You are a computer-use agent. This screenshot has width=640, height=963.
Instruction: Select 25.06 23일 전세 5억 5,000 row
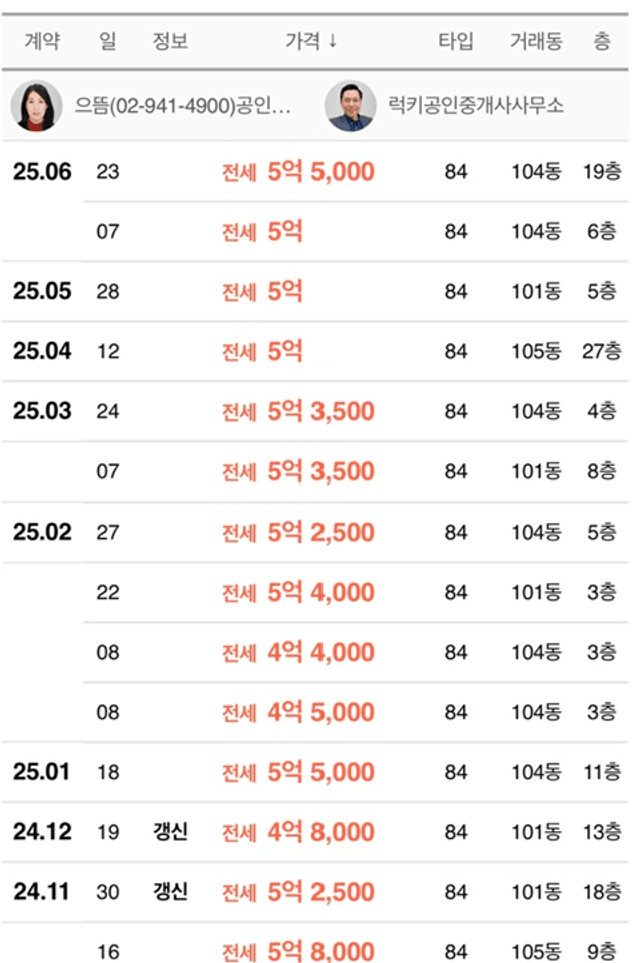click(x=315, y=171)
